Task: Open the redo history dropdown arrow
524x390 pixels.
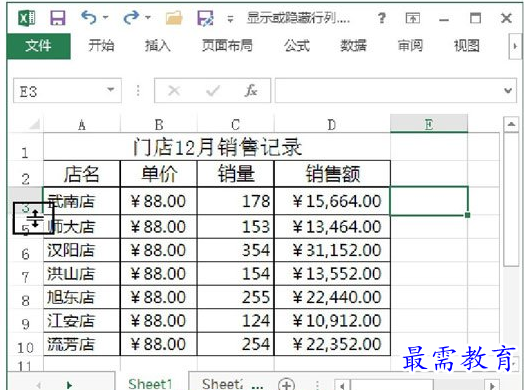Action: click(148, 17)
